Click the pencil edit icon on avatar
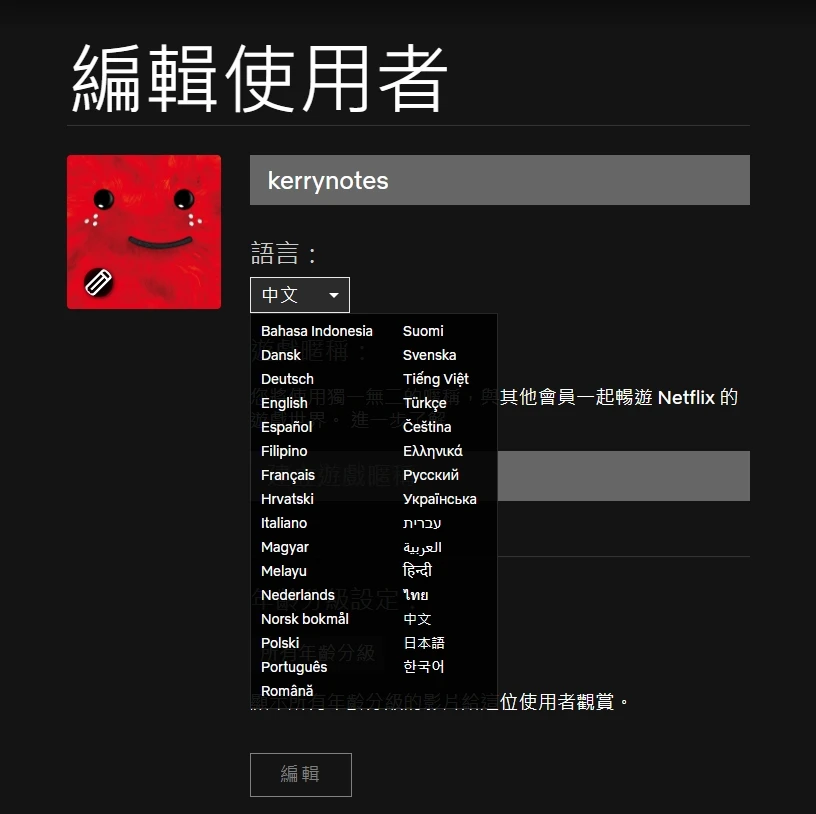This screenshot has height=814, width=816. (98, 283)
